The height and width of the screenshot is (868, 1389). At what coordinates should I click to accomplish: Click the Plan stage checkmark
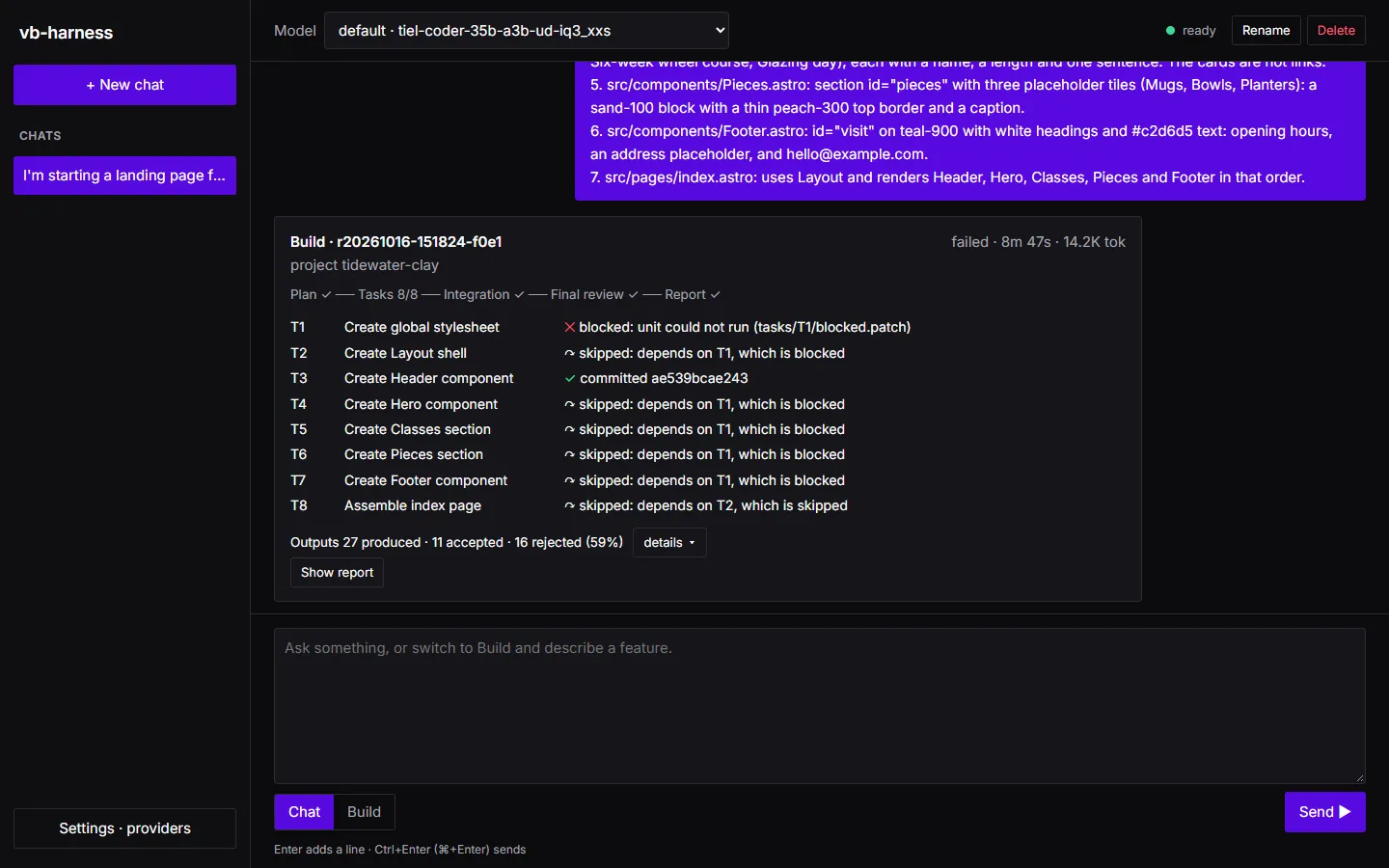click(x=326, y=295)
